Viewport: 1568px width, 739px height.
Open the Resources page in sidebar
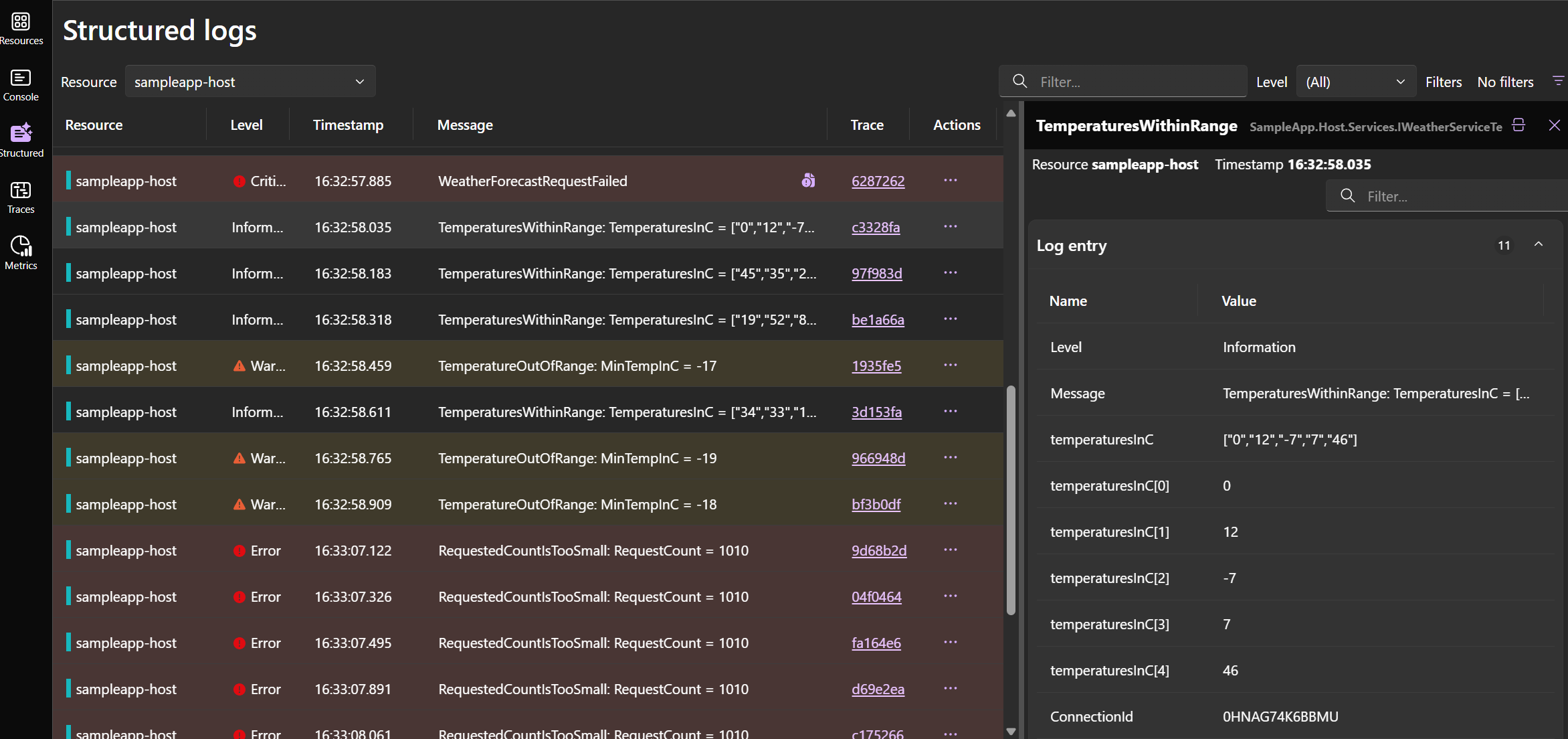coord(21,29)
